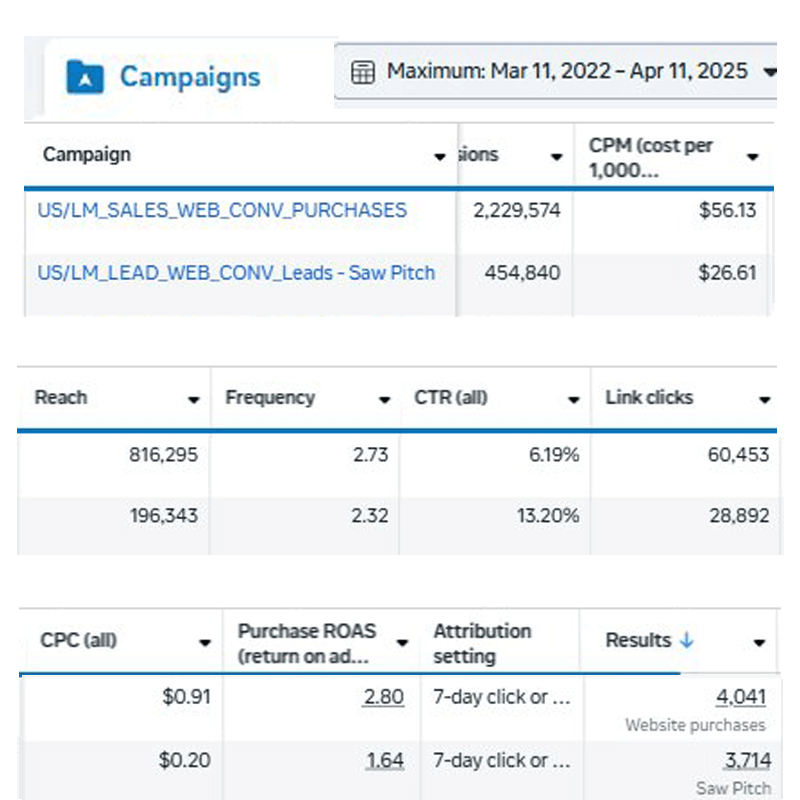This screenshot has width=800, height=800.
Task: Click the 2.80 Purchase ROAS value
Action: click(384, 698)
